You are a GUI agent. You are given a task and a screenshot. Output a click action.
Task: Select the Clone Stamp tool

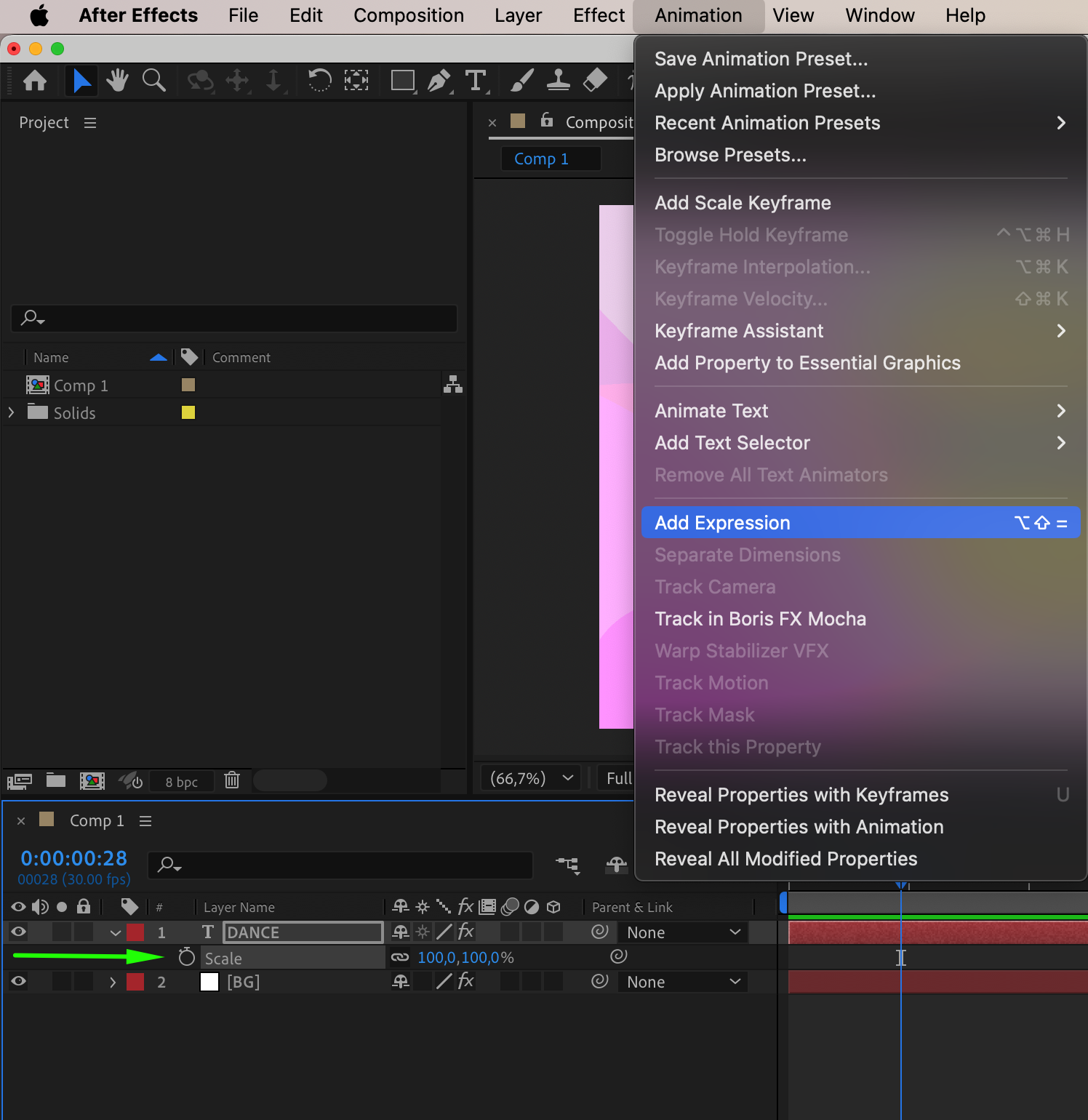558,80
